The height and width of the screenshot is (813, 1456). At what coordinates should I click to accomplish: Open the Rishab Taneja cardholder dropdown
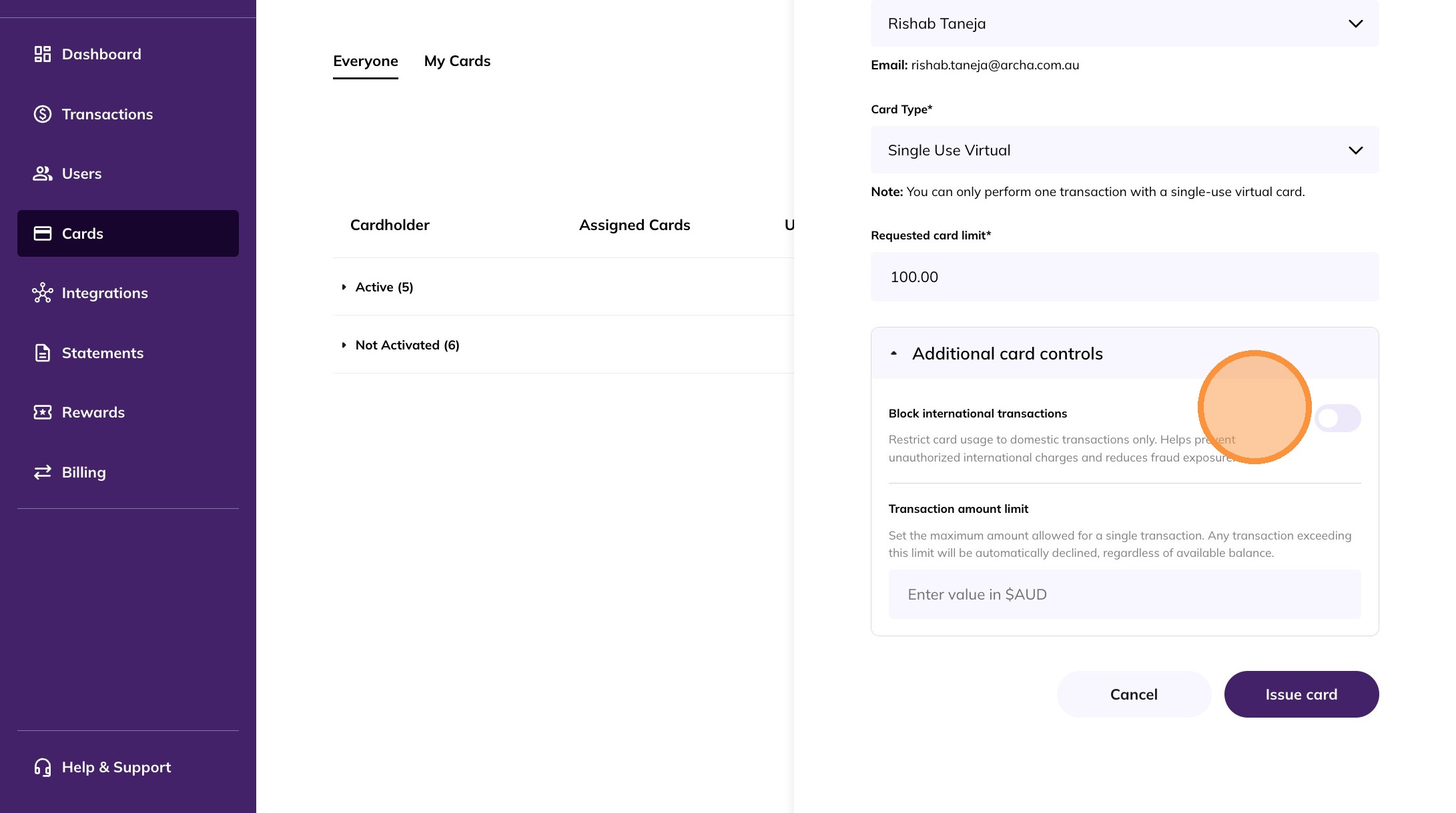click(x=1124, y=24)
